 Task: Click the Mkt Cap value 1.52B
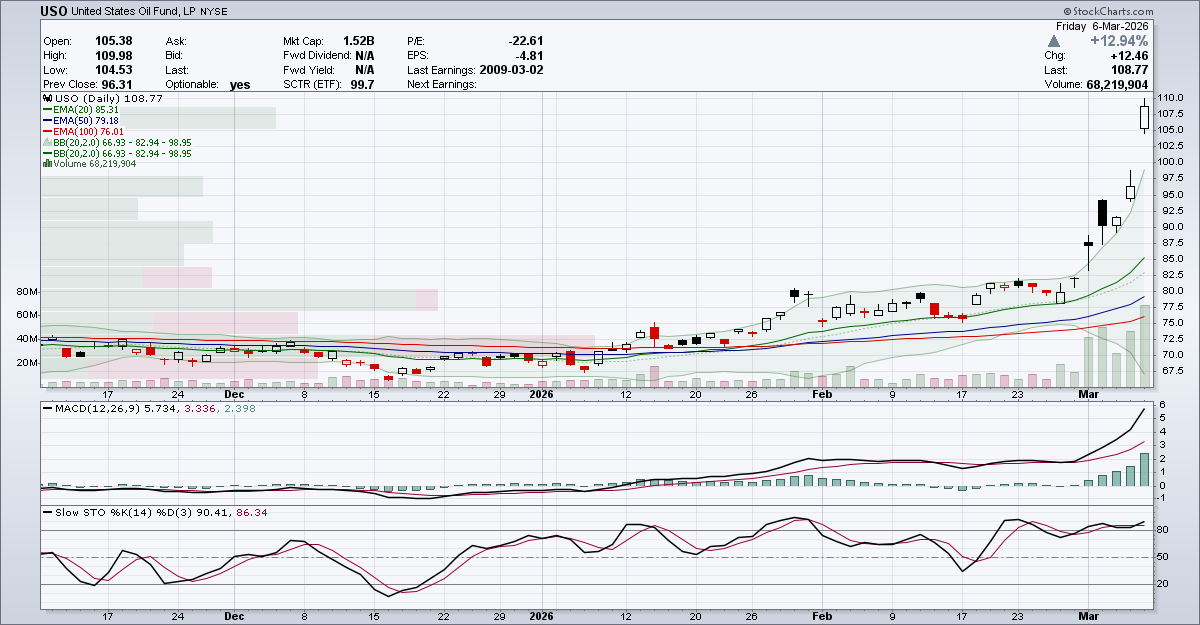coord(359,41)
